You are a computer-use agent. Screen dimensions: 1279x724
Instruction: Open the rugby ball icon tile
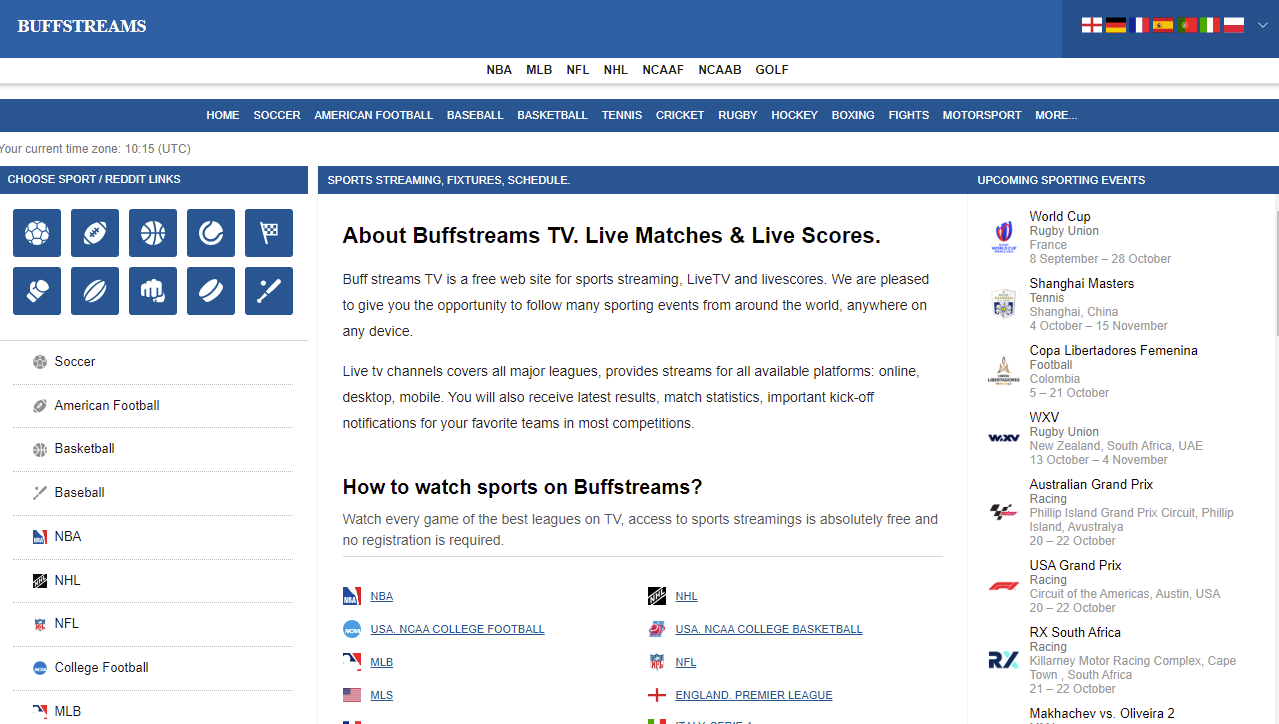pos(95,291)
